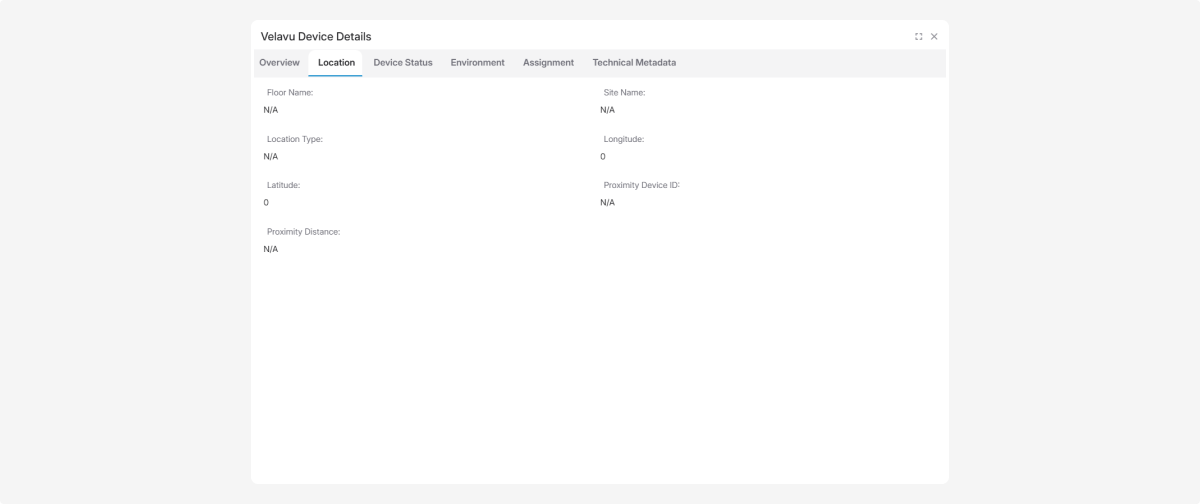View the Technical Metadata tab
This screenshot has height=504, width=1200.
(x=634, y=63)
